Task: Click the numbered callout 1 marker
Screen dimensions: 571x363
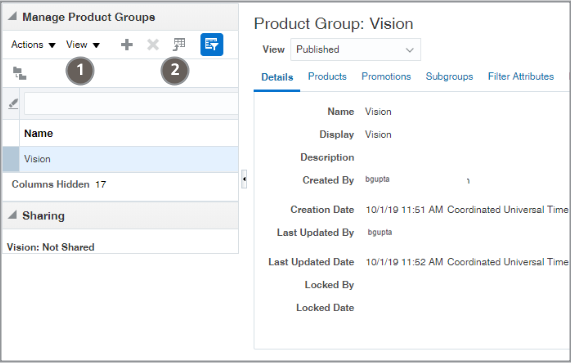Action: (80, 70)
